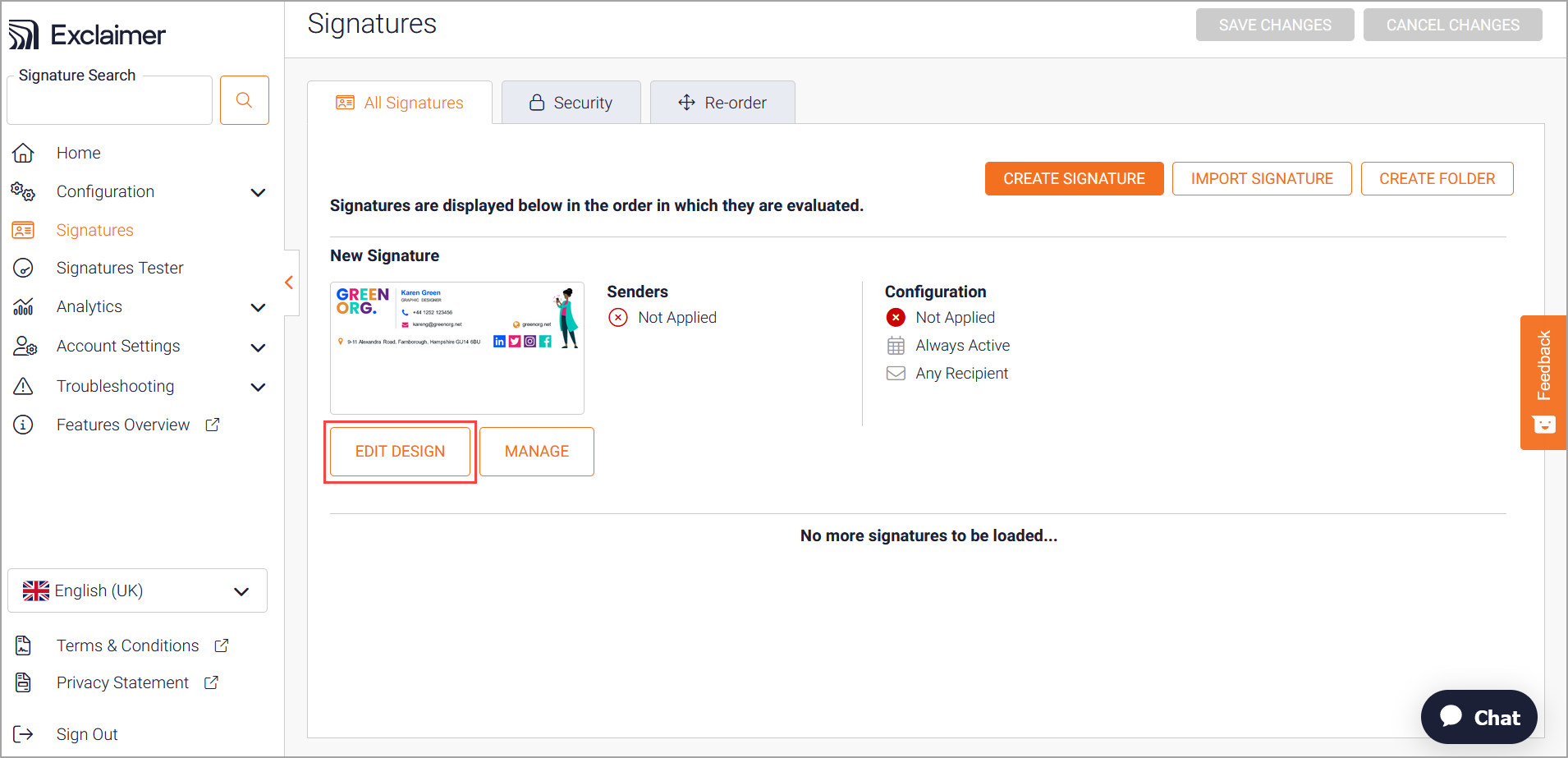1568x758 pixels.
Task: Click the Create Signature button
Action: tap(1074, 178)
